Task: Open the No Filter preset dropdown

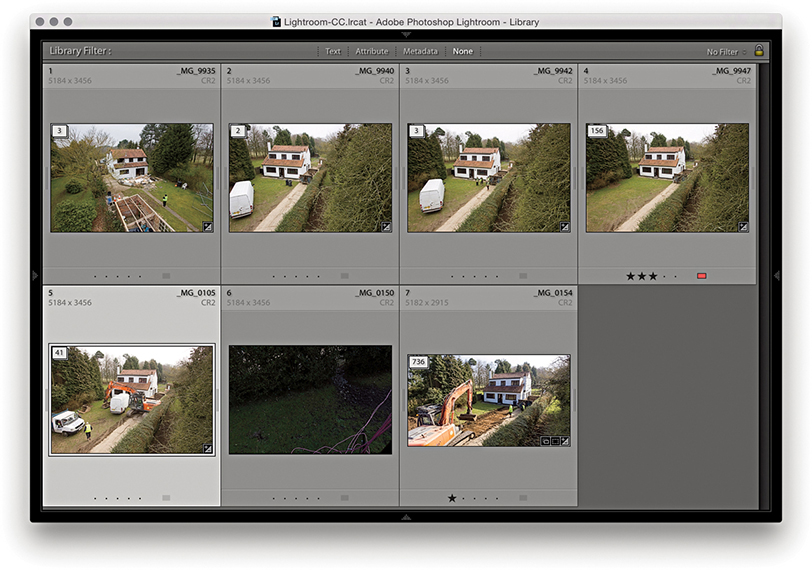Action: coord(726,52)
